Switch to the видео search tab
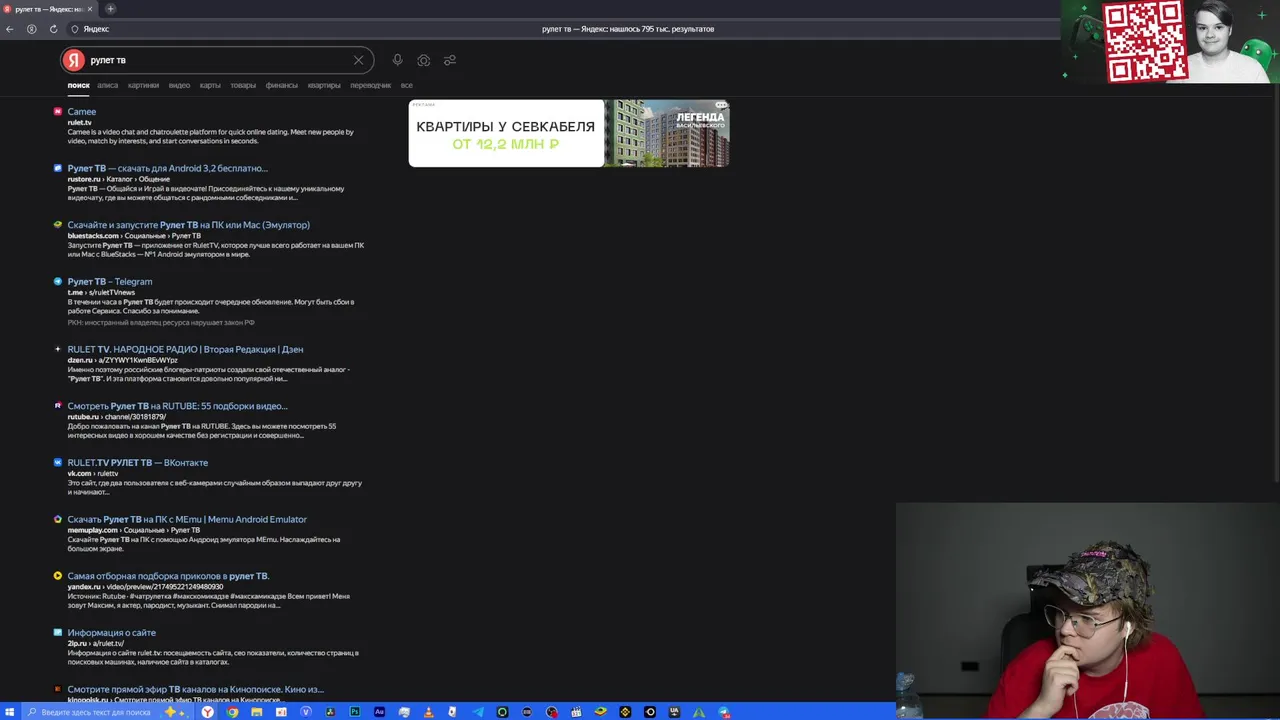The height and width of the screenshot is (720, 1280). click(179, 85)
